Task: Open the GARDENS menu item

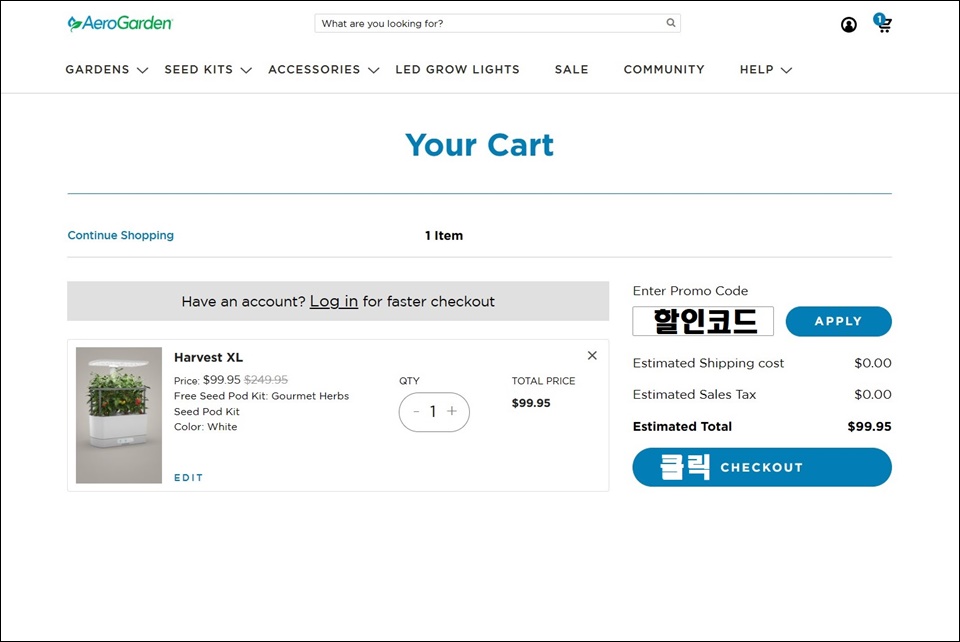Action: (x=97, y=70)
